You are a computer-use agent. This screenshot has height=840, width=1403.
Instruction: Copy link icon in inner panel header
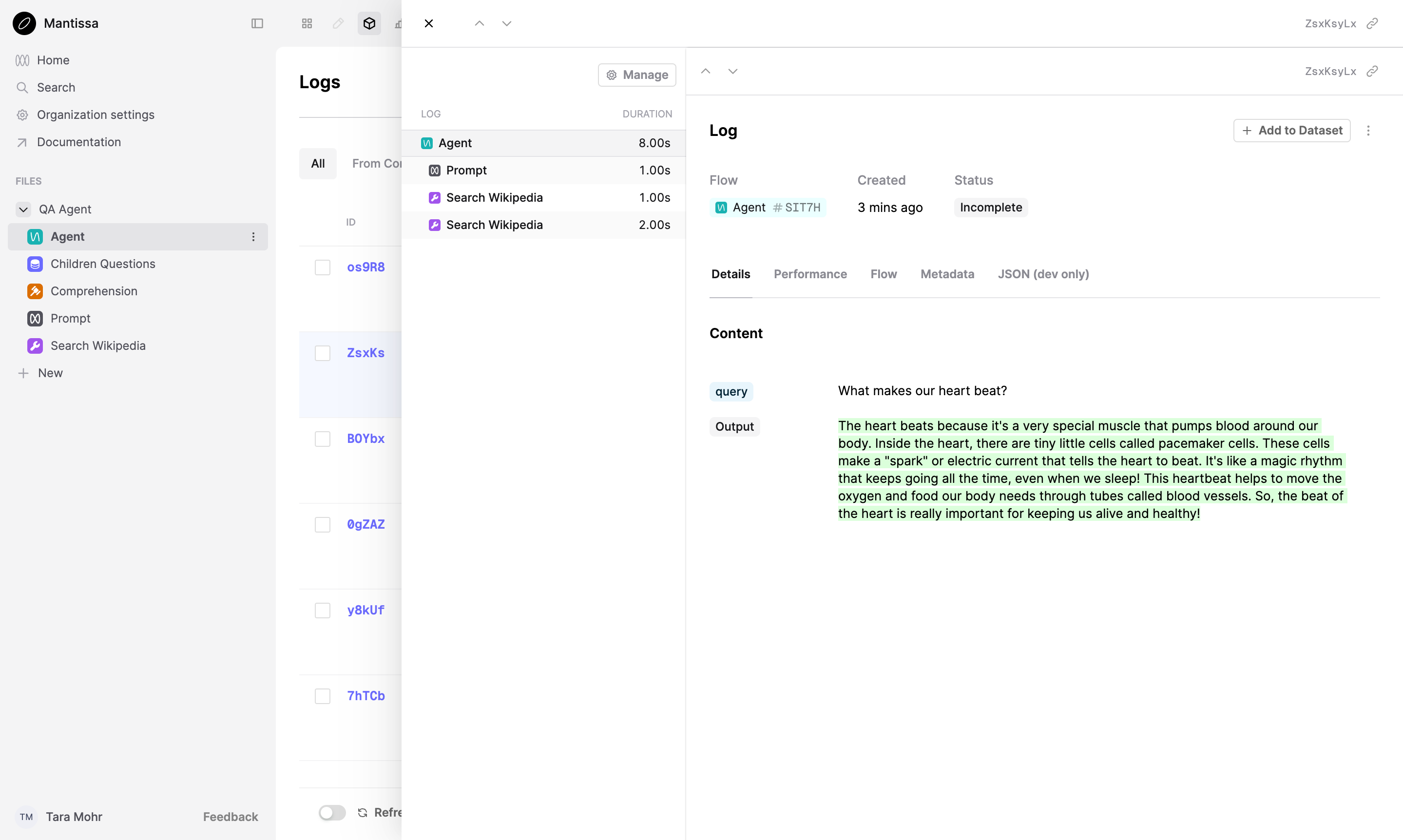[x=1372, y=71]
